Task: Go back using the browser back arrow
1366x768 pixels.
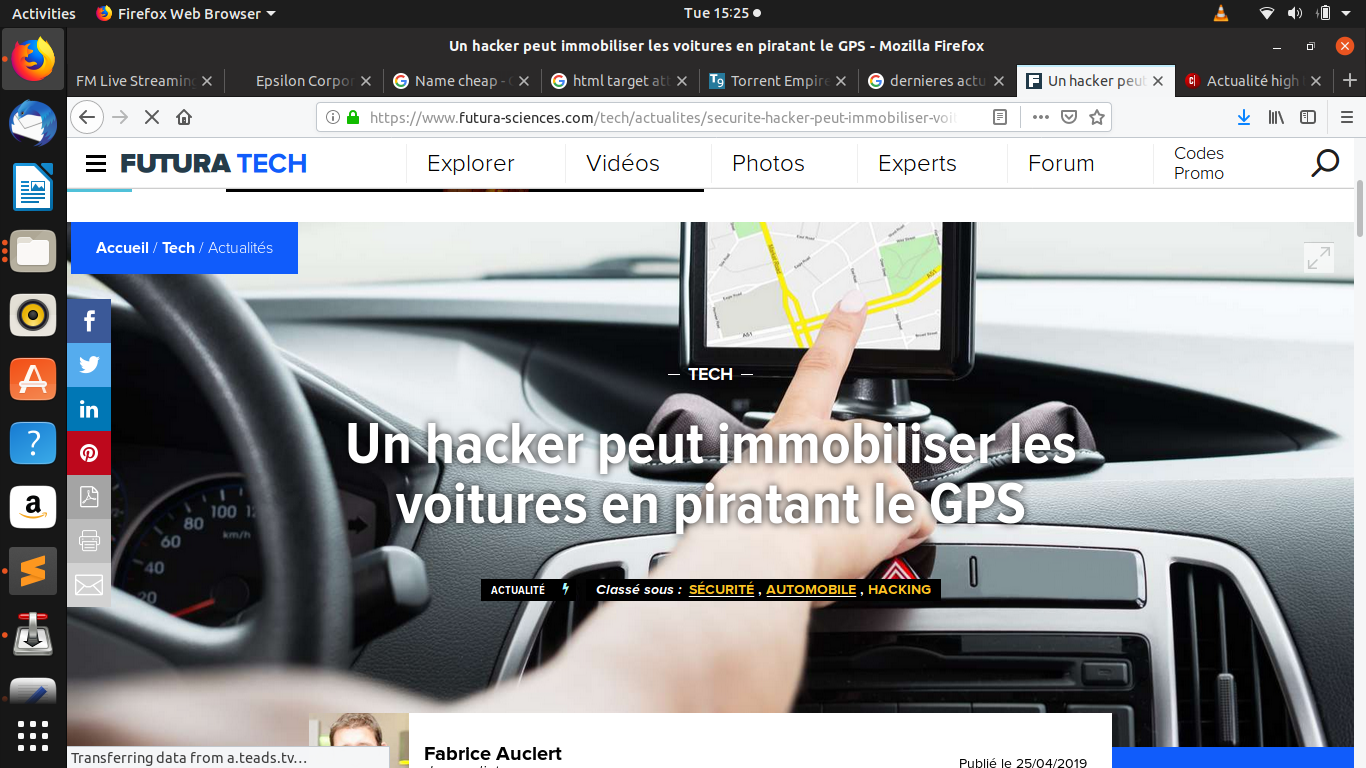Action: (x=87, y=117)
